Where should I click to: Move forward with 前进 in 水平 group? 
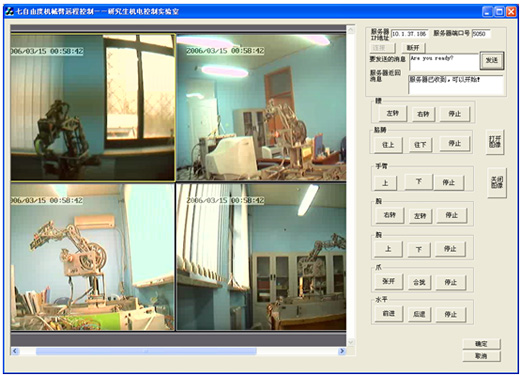click(389, 314)
